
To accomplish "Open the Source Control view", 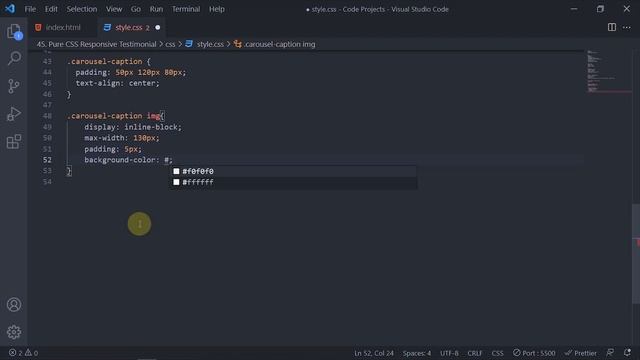I will [x=14, y=86].
